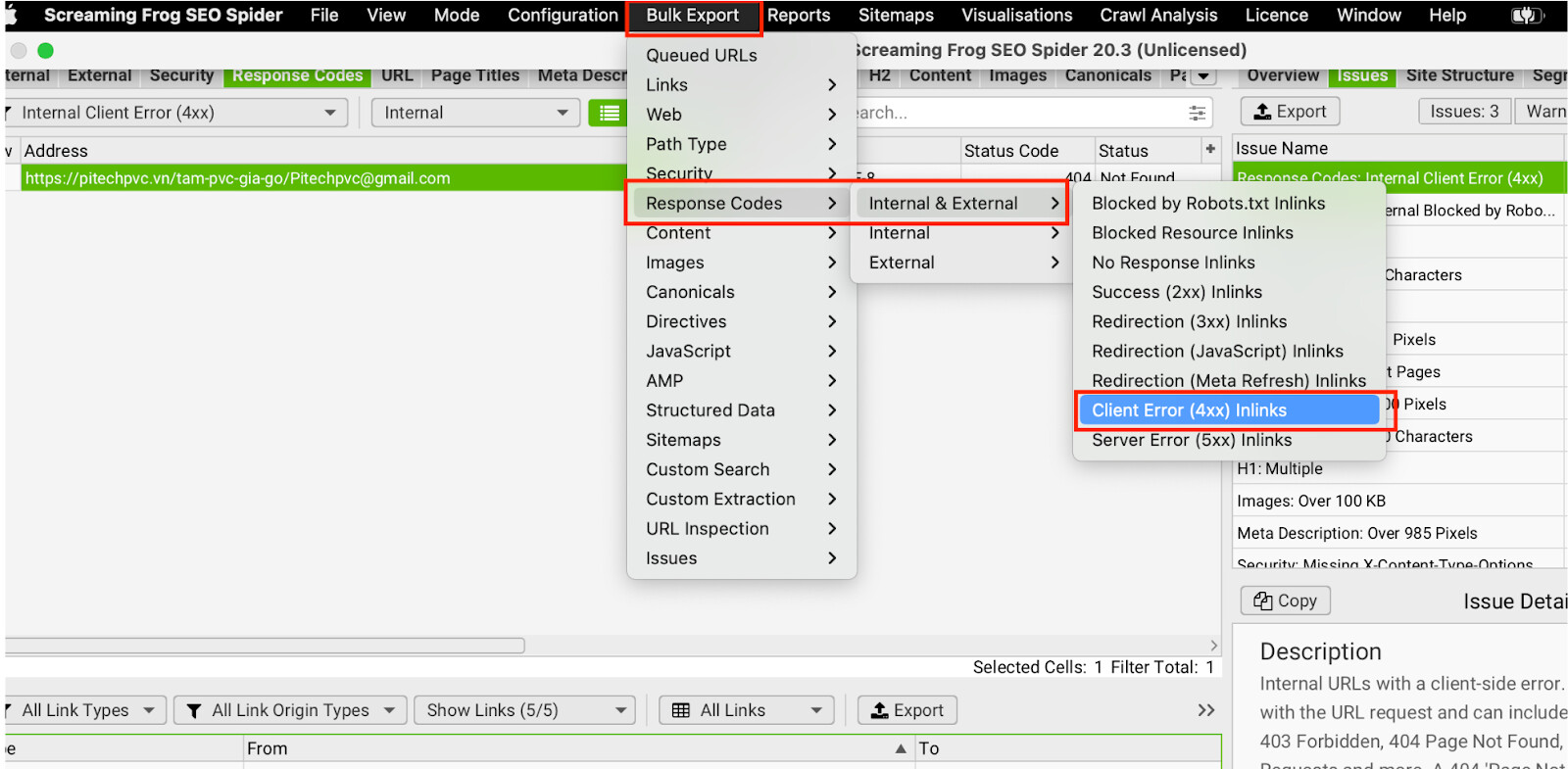
Task: Click the battery icon in the menu bar
Action: [x=1526, y=15]
